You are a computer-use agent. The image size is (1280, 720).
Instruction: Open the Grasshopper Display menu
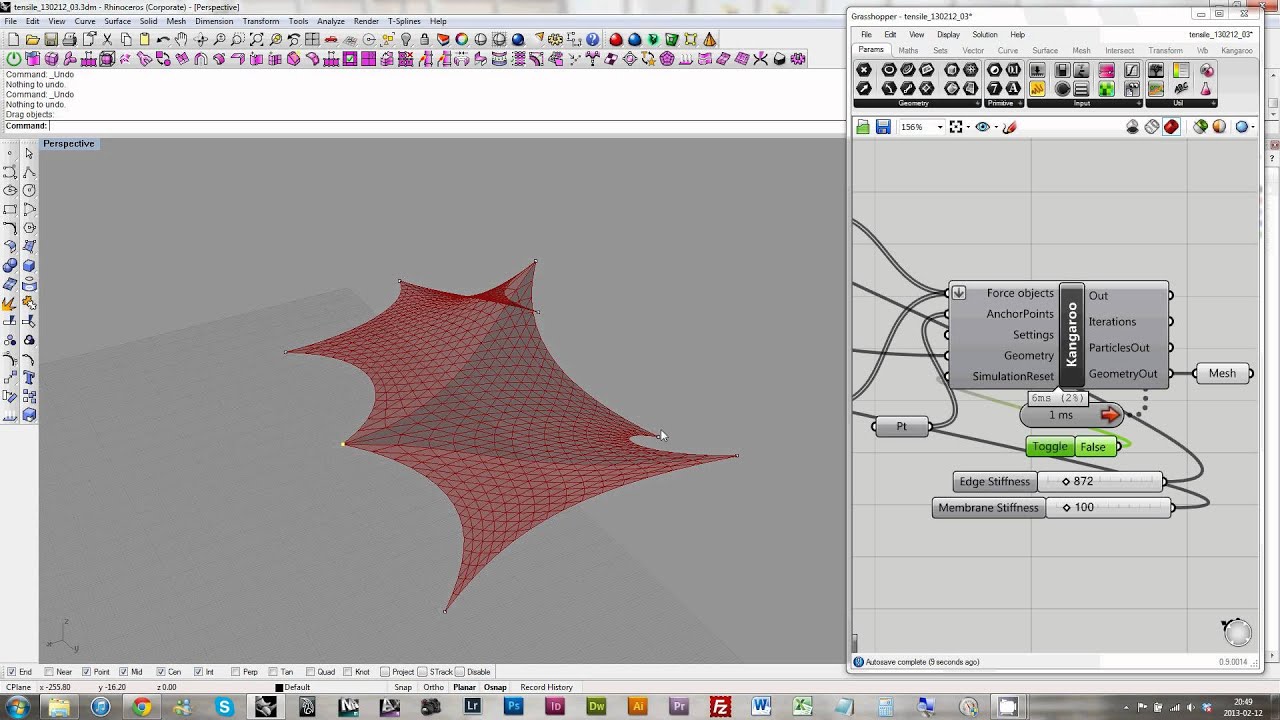(x=948, y=35)
